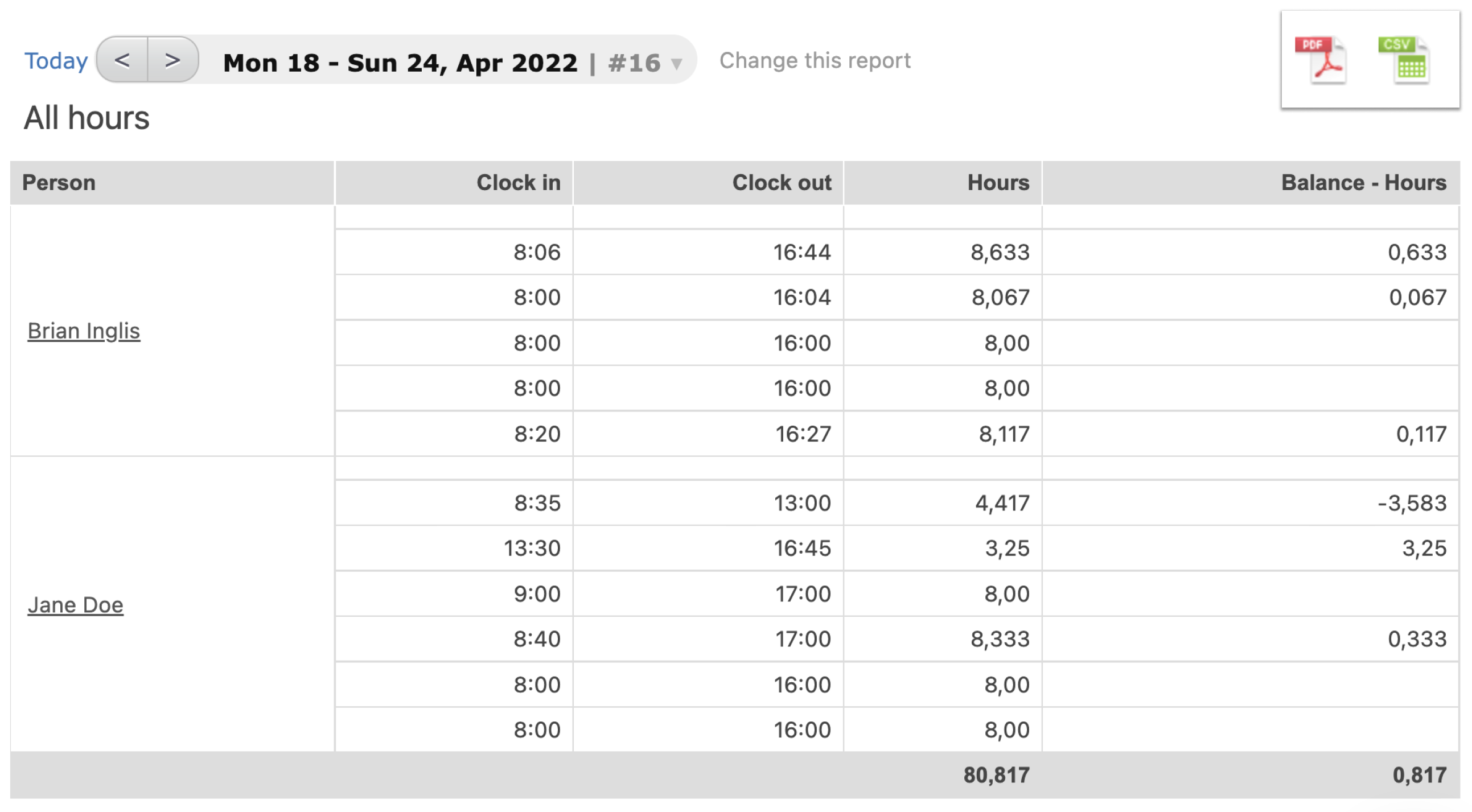Select clock out value 16:27
This screenshot has height=812, width=1472.
803,434
